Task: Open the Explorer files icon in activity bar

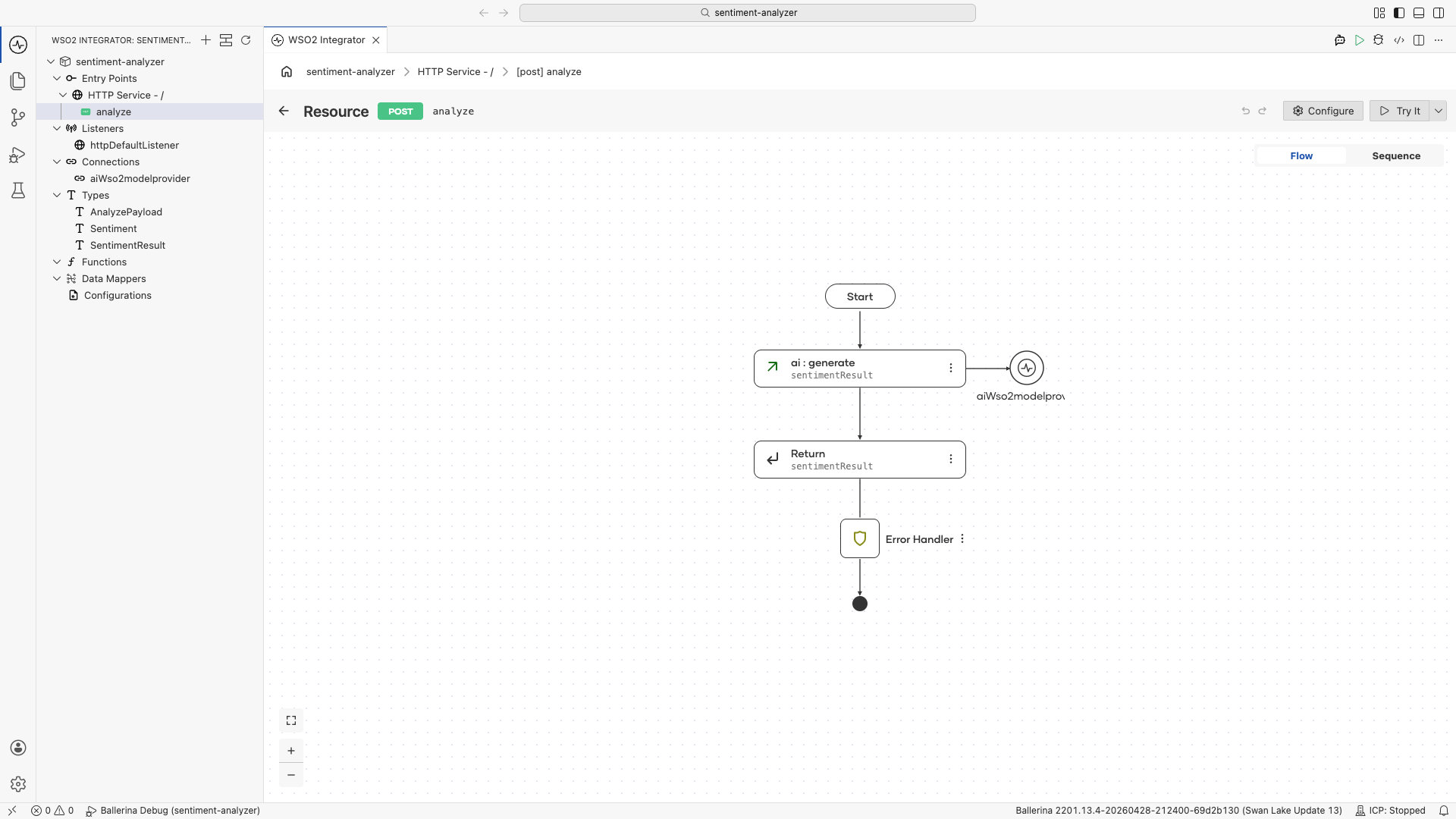Action: click(18, 81)
